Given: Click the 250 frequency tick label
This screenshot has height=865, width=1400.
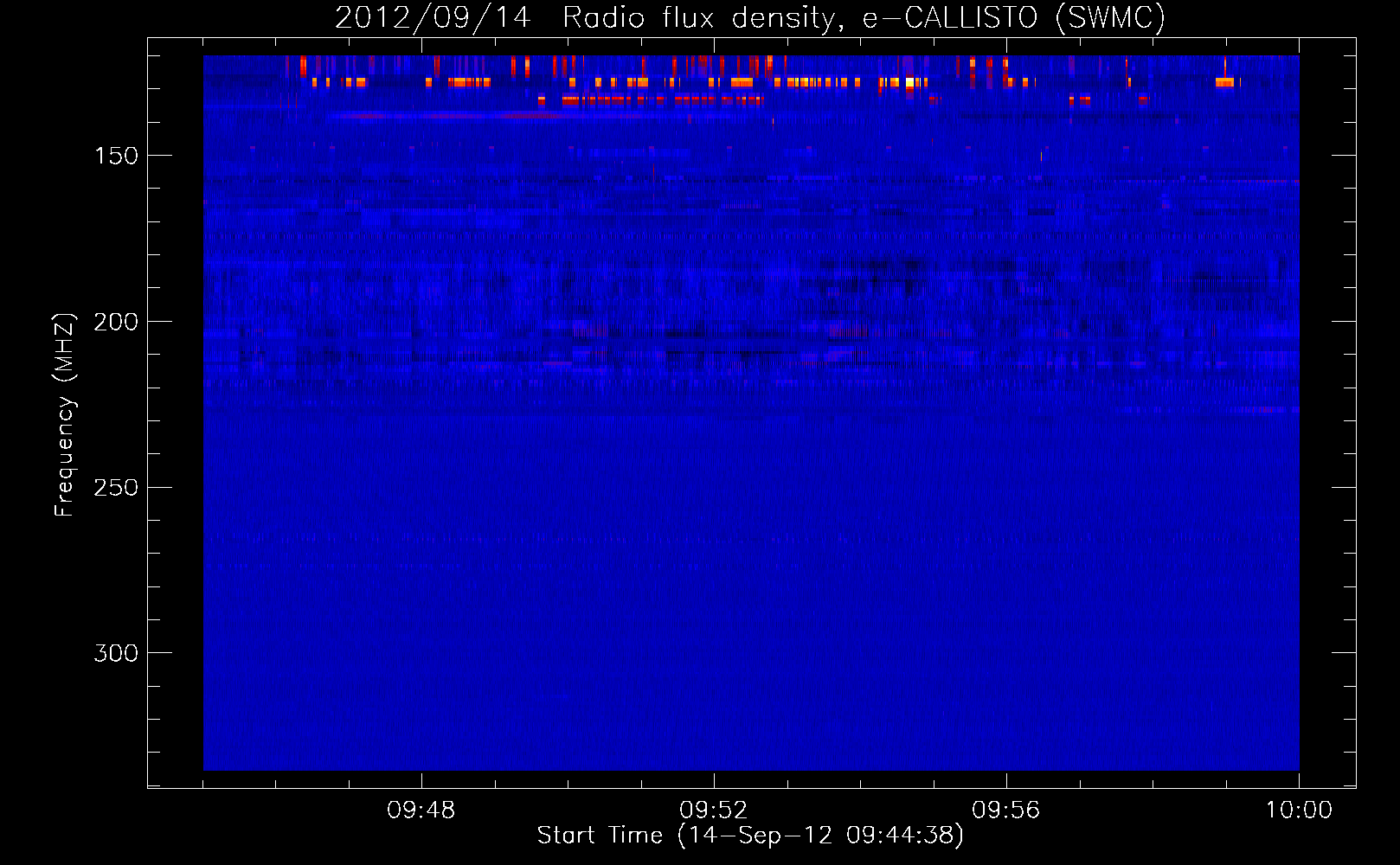Looking at the screenshot, I should [x=116, y=488].
